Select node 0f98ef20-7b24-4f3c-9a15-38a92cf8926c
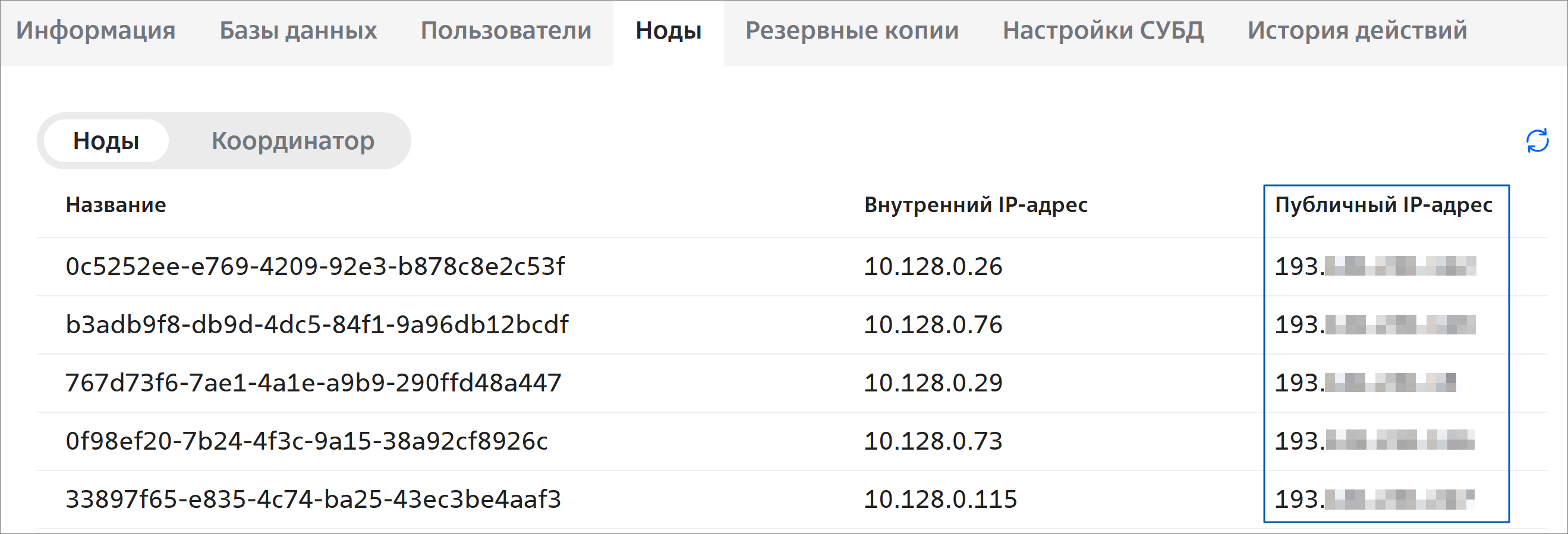 [x=306, y=441]
